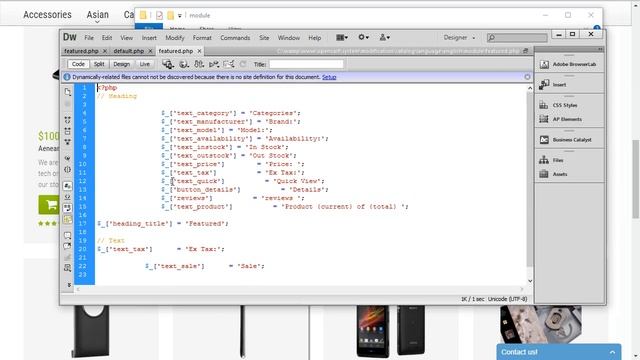The width and height of the screenshot is (640, 360).
Task: Click the Title input field
Action: coord(306,64)
